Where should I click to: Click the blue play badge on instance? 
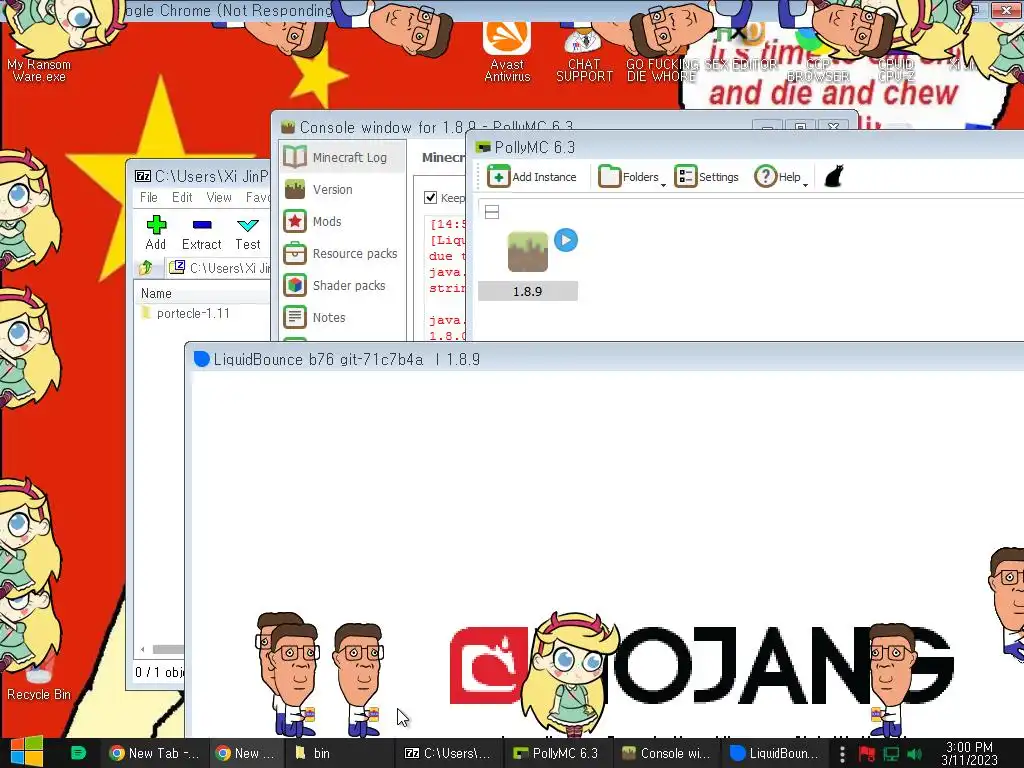tap(566, 240)
